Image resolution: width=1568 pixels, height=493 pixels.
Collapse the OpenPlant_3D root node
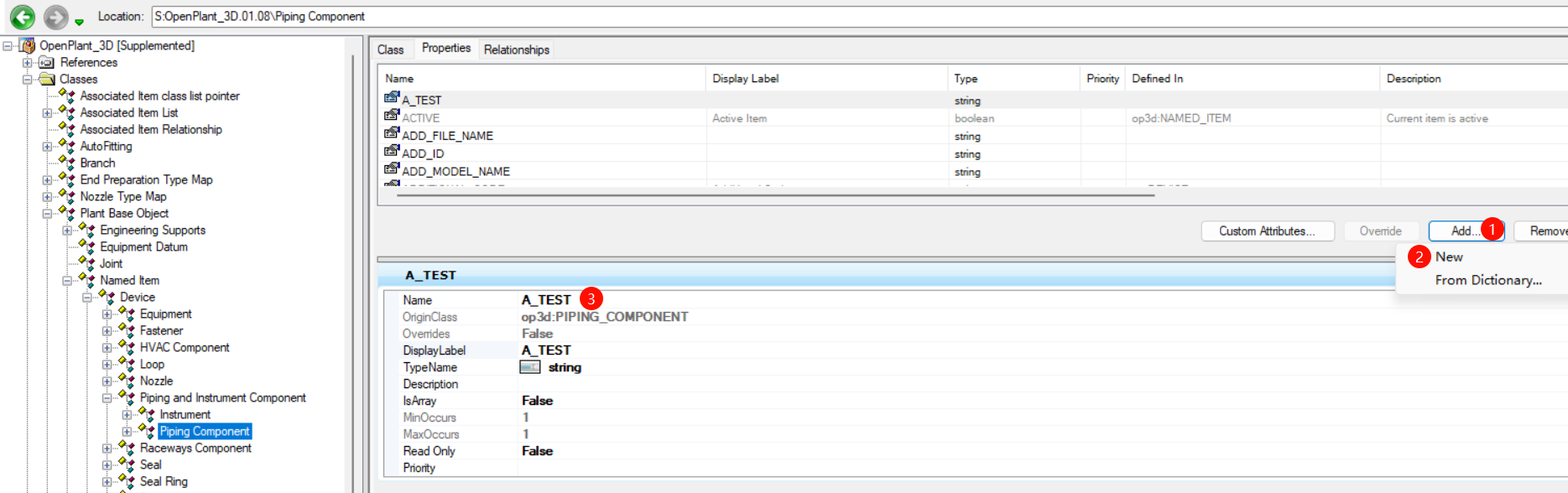[x=8, y=45]
